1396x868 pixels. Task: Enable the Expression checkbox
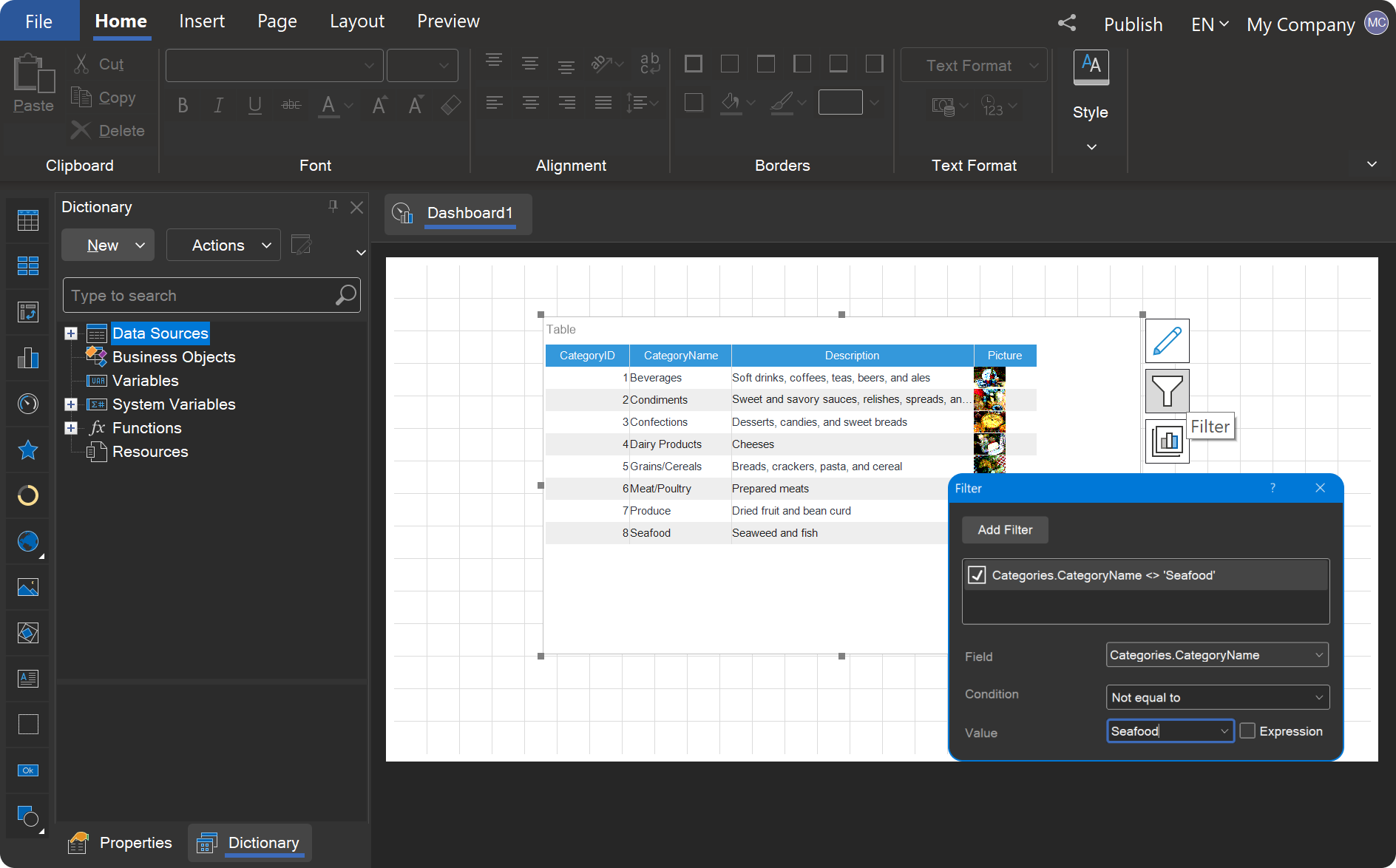1247,731
